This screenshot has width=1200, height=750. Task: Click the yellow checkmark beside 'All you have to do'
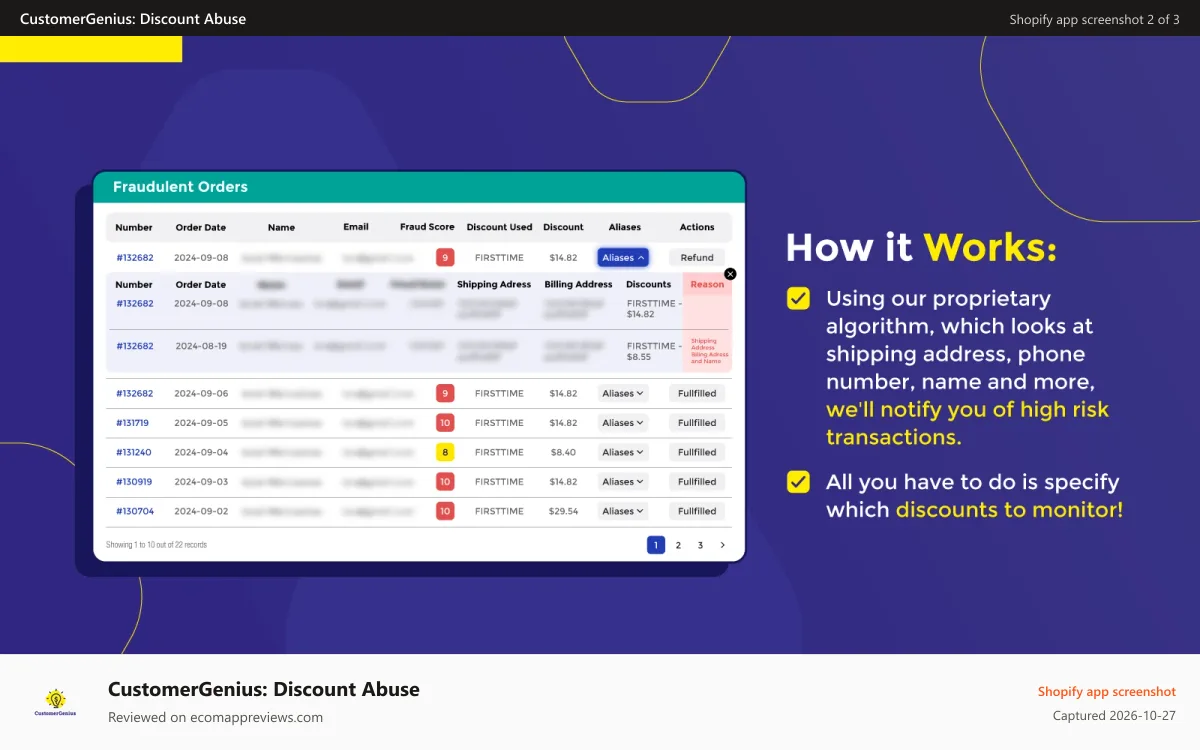(798, 482)
